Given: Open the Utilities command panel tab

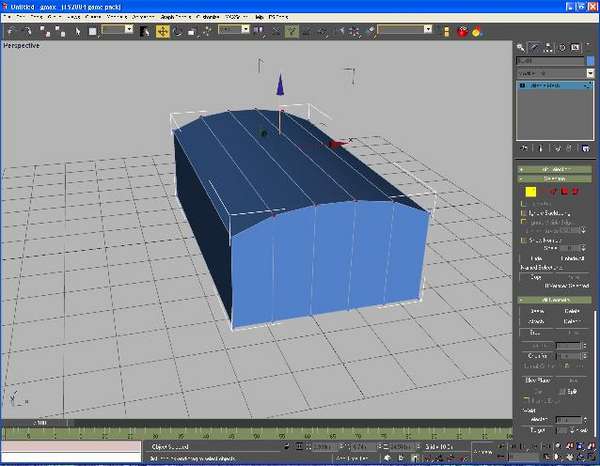Looking at the screenshot, I should pos(588,47).
